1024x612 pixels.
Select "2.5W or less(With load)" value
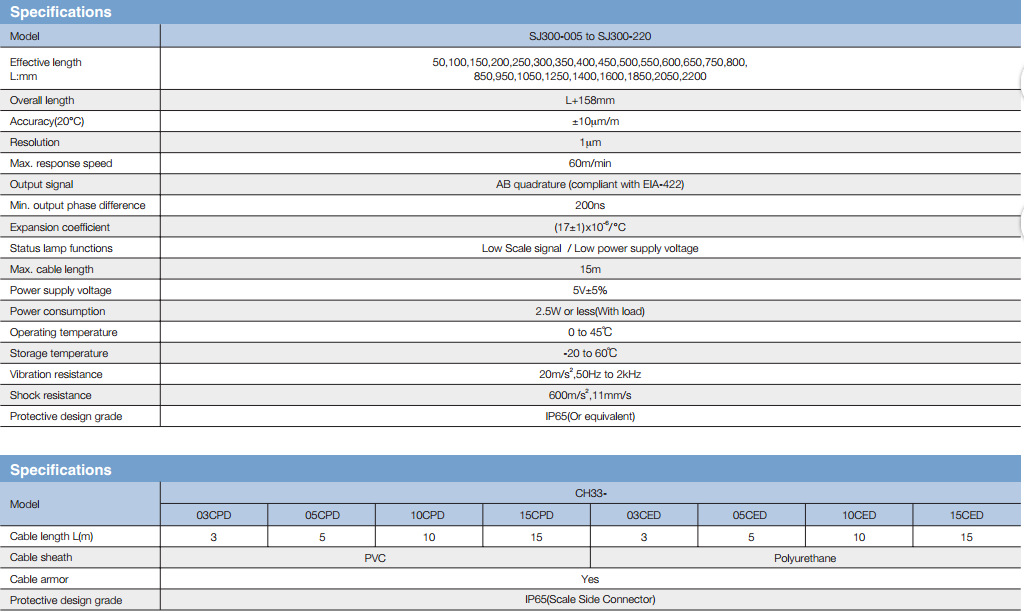590,312
